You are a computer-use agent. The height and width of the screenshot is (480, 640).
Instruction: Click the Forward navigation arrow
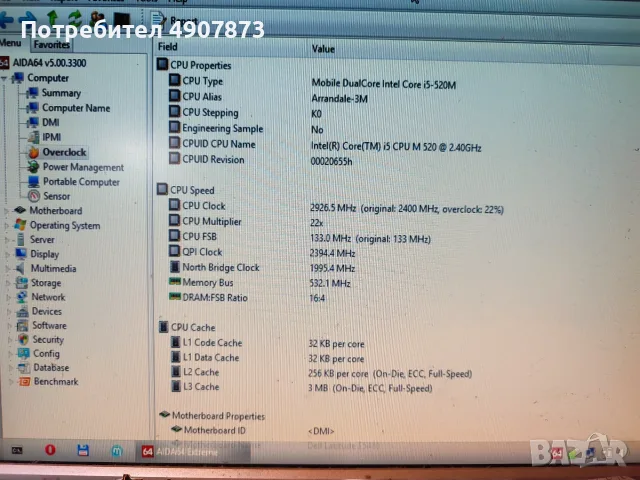[x=28, y=19]
